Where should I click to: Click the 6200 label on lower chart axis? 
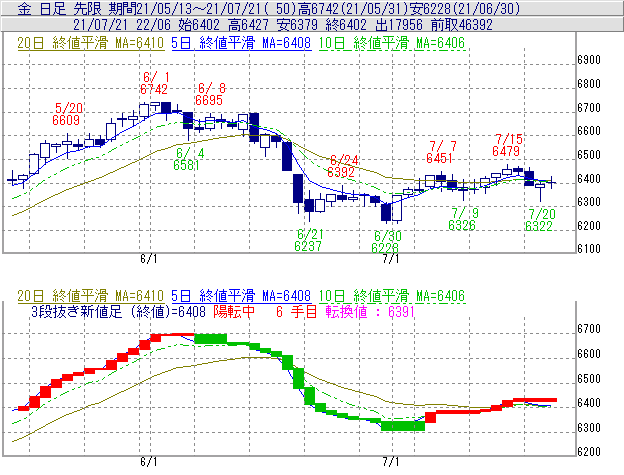click(589, 452)
